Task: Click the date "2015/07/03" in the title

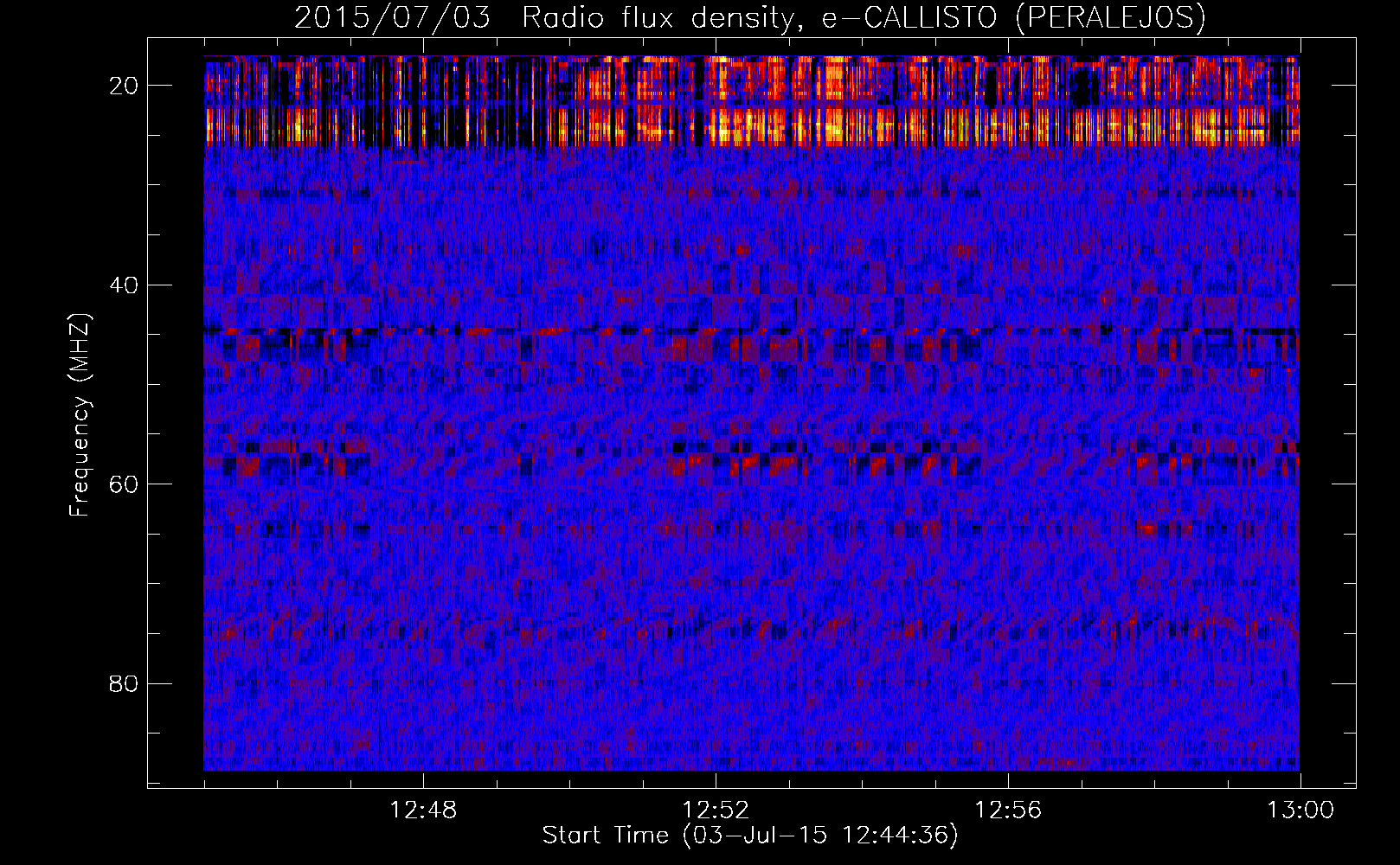Action: (393, 17)
